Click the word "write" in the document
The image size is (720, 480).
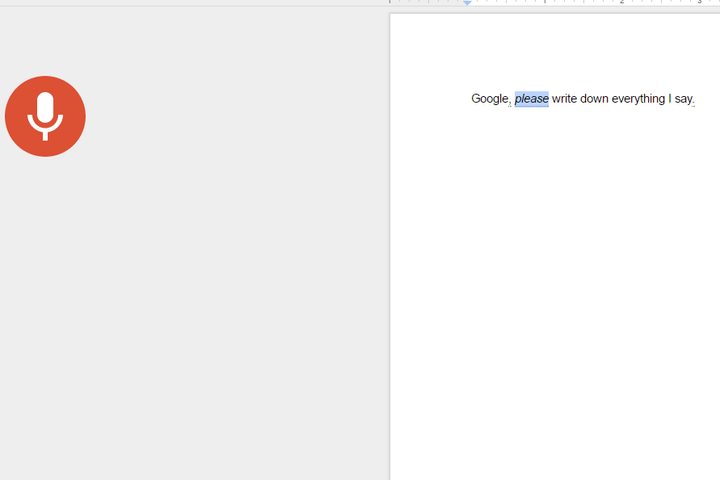click(564, 99)
